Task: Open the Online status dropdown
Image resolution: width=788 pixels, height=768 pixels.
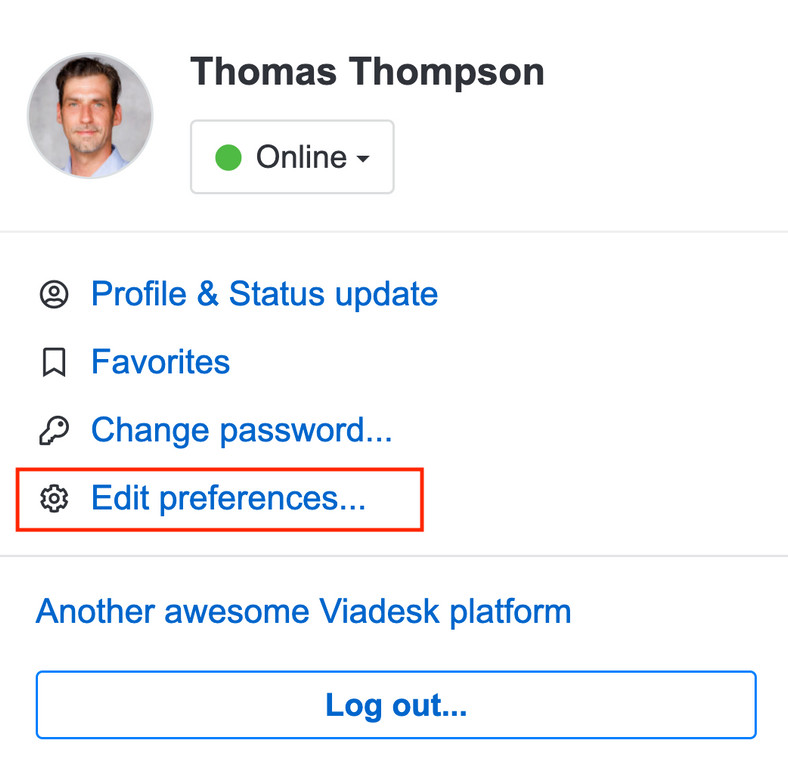Action: click(292, 157)
